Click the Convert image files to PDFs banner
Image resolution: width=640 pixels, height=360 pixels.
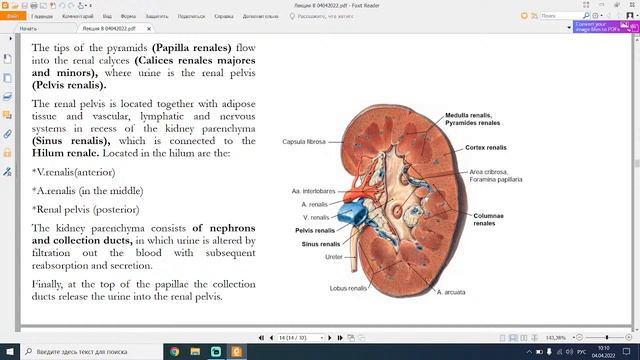click(606, 27)
